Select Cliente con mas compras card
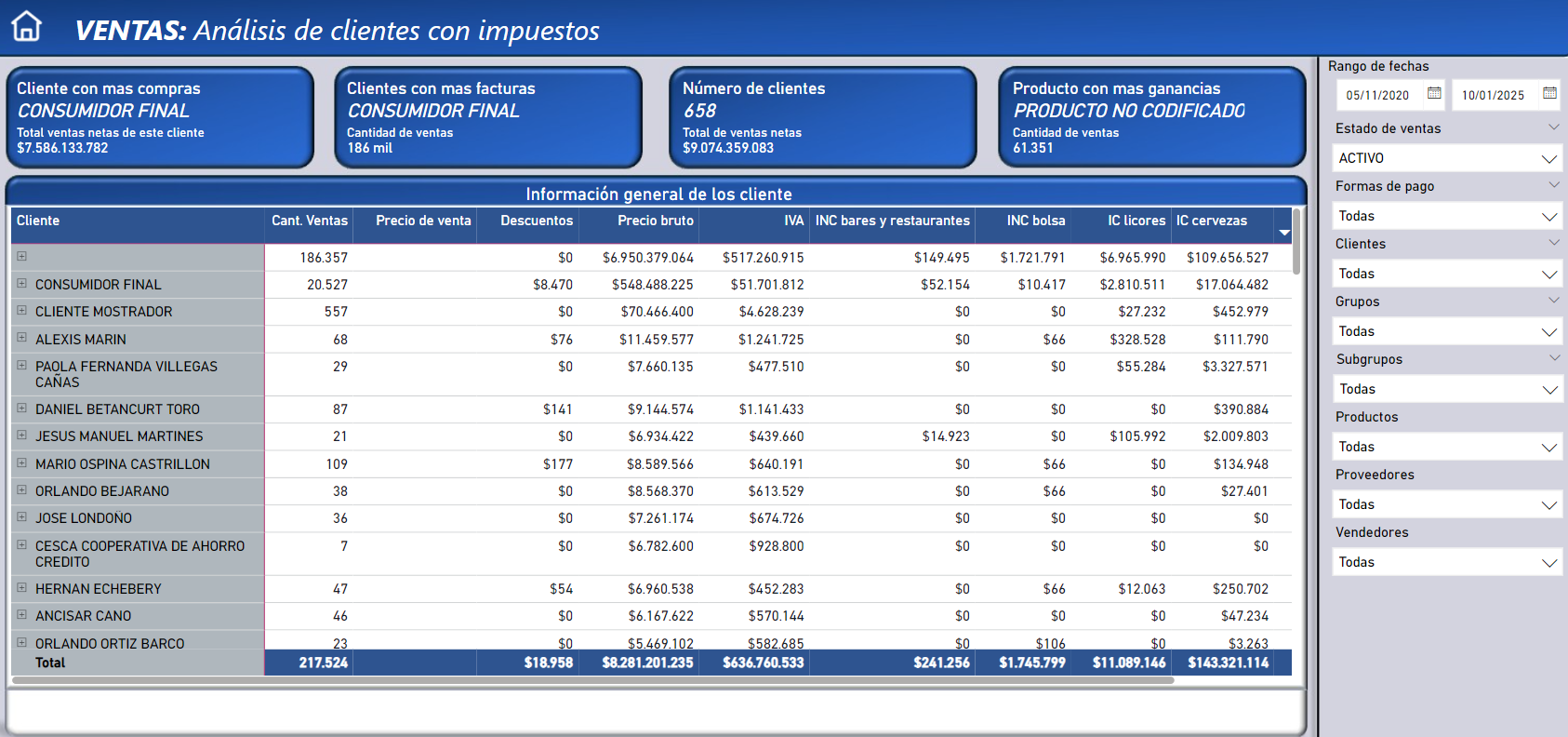Viewport: 1568px width, 737px height. point(160,117)
